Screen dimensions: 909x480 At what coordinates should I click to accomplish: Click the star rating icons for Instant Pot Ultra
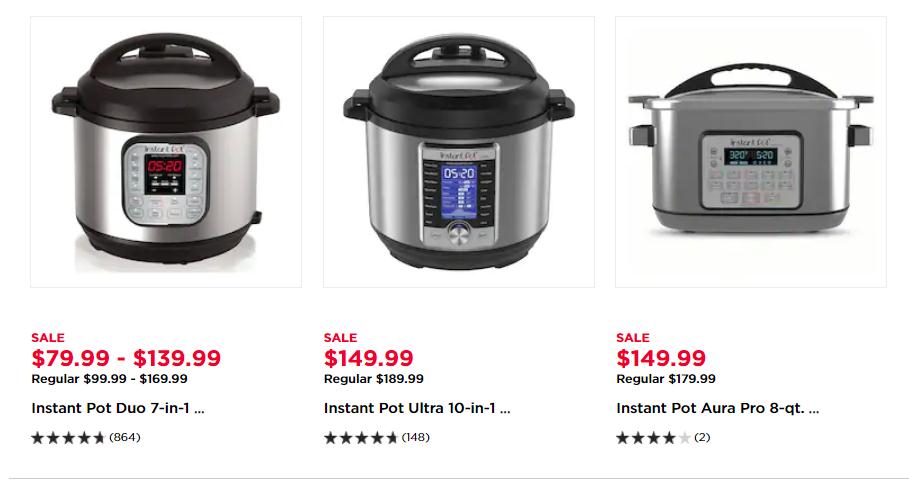coord(361,438)
